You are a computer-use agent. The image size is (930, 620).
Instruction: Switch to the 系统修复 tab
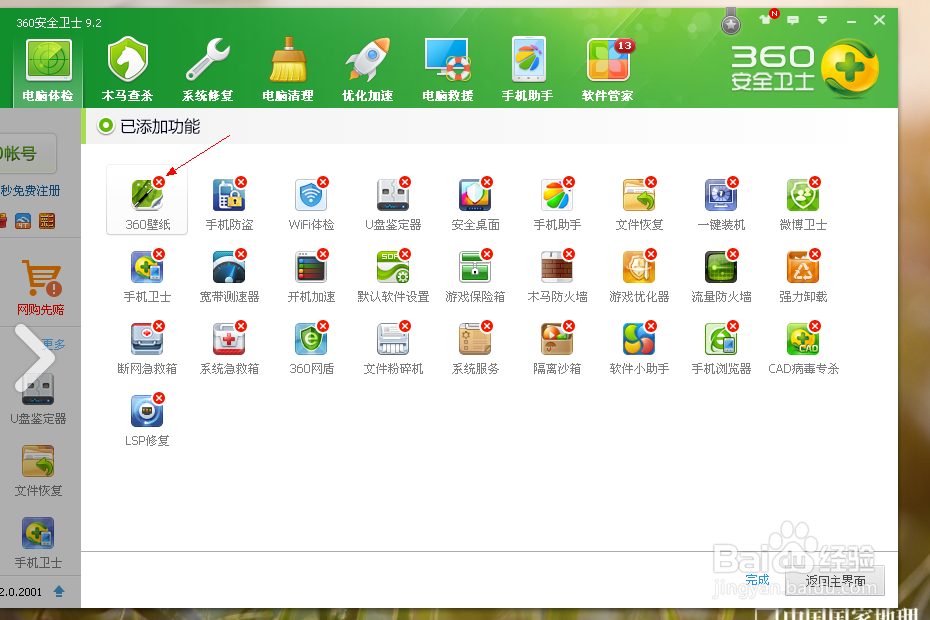(x=207, y=67)
